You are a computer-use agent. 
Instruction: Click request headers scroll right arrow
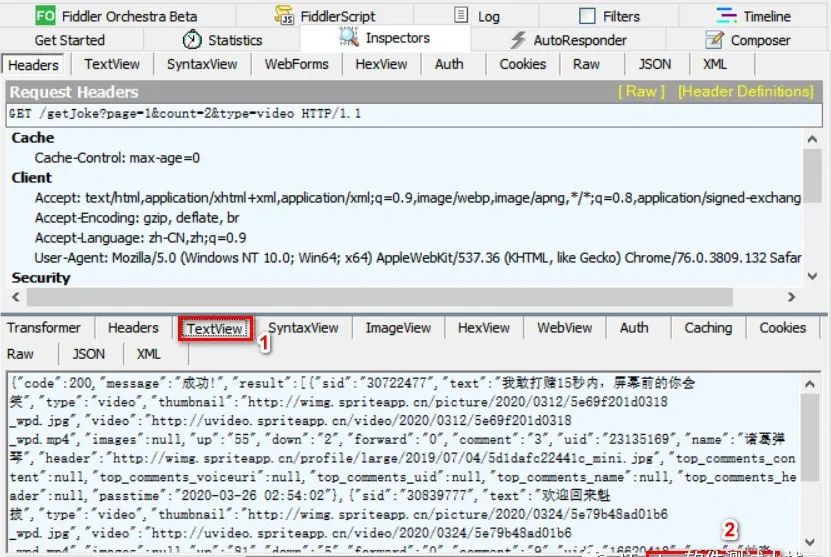(x=791, y=297)
